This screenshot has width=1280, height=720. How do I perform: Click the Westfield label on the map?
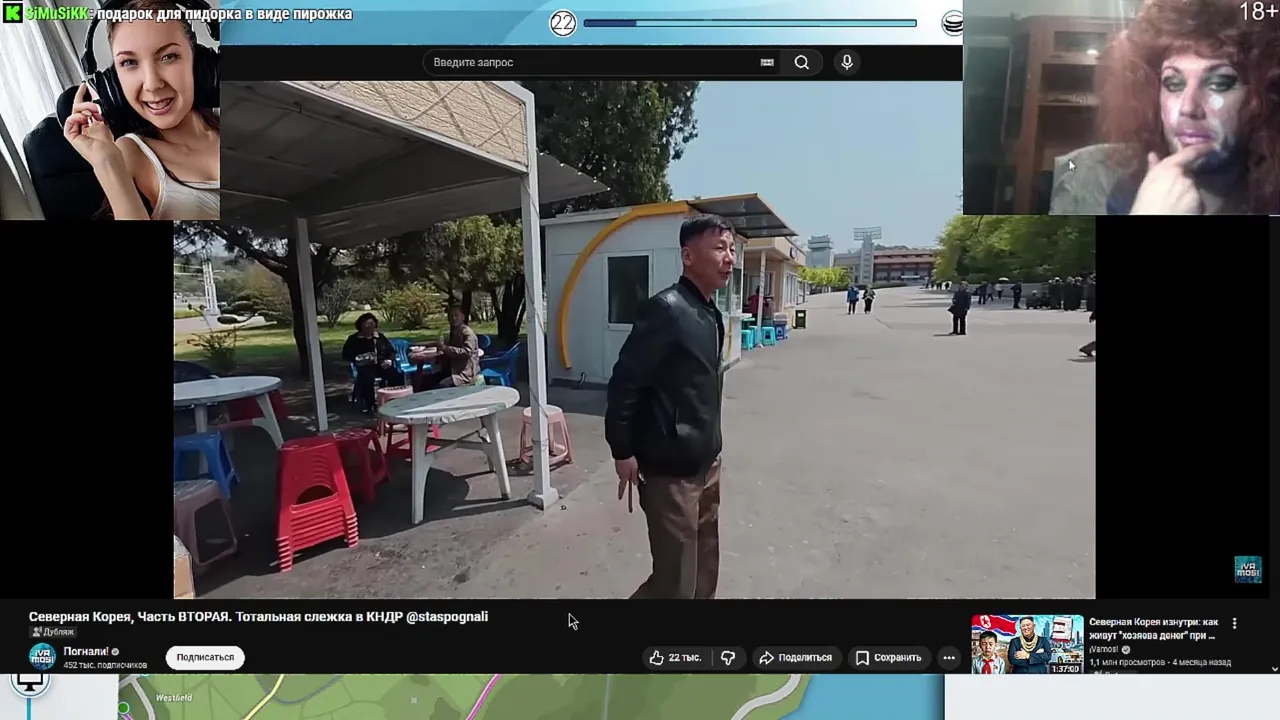[174, 697]
